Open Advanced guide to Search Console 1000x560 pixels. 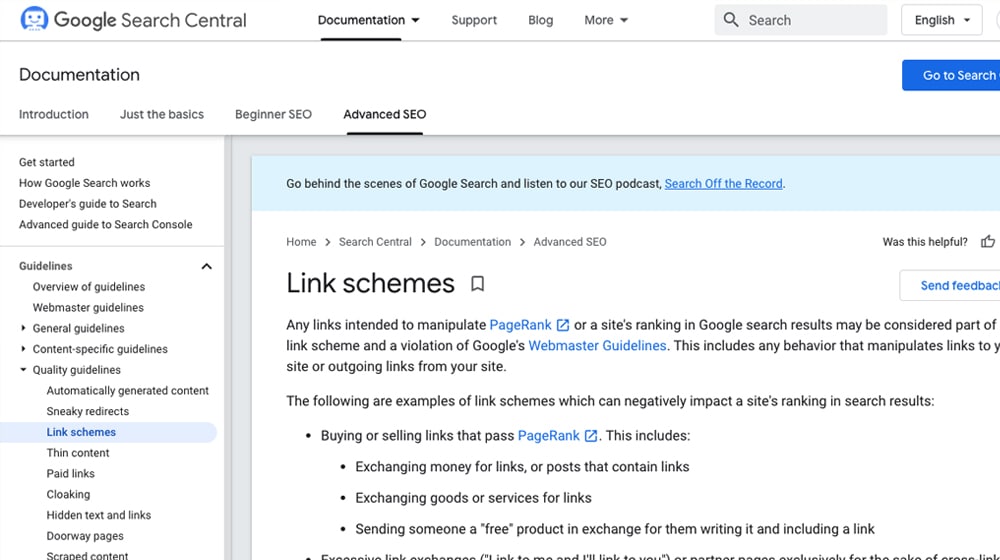click(105, 225)
